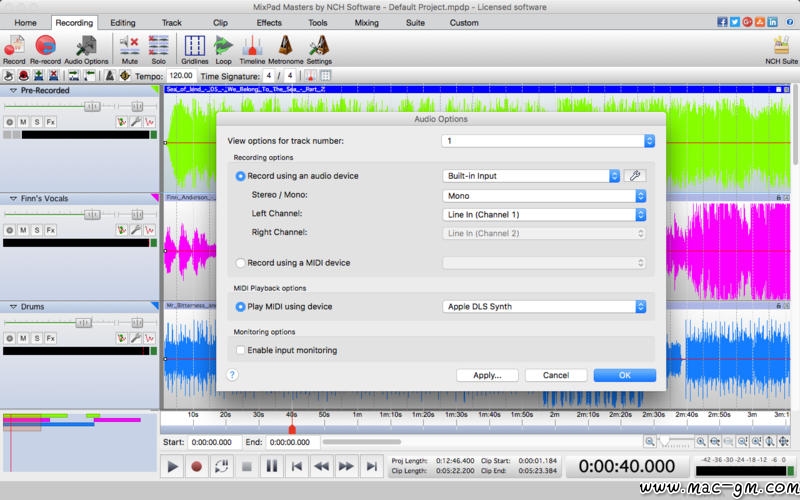
Task: Open the Clip tab
Action: [220, 22]
